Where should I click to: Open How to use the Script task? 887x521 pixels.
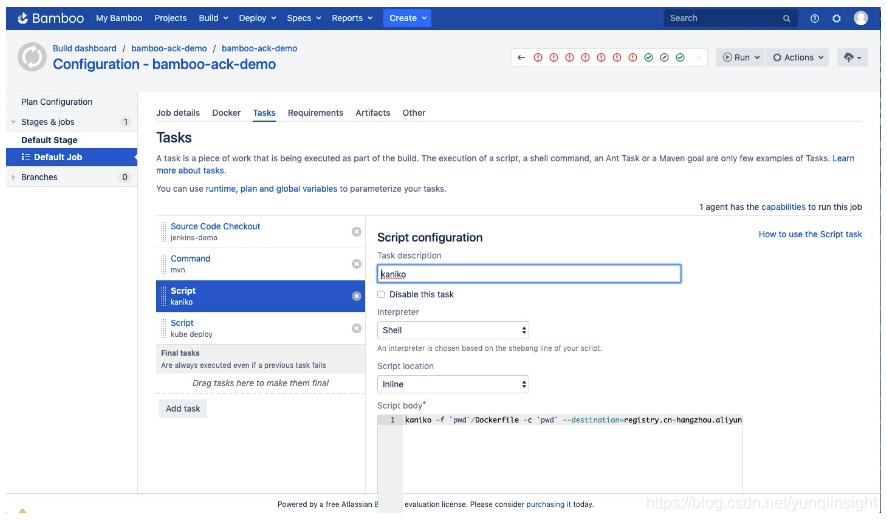pos(810,234)
